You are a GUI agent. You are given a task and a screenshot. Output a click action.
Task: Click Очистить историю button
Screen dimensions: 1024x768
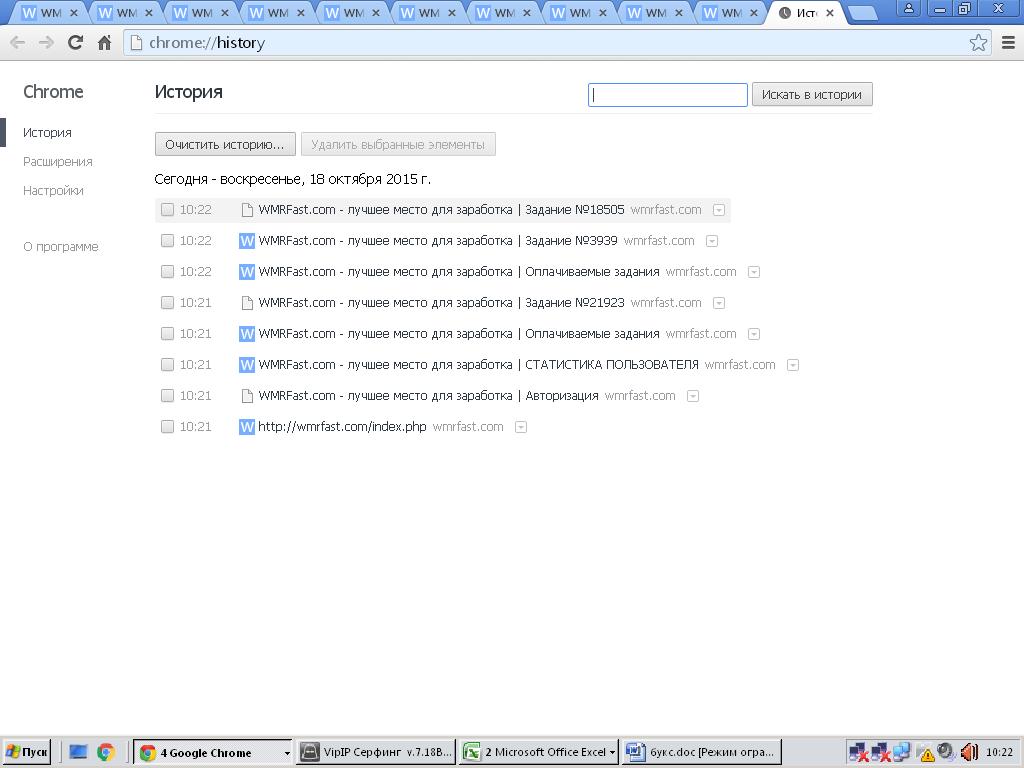[225, 144]
